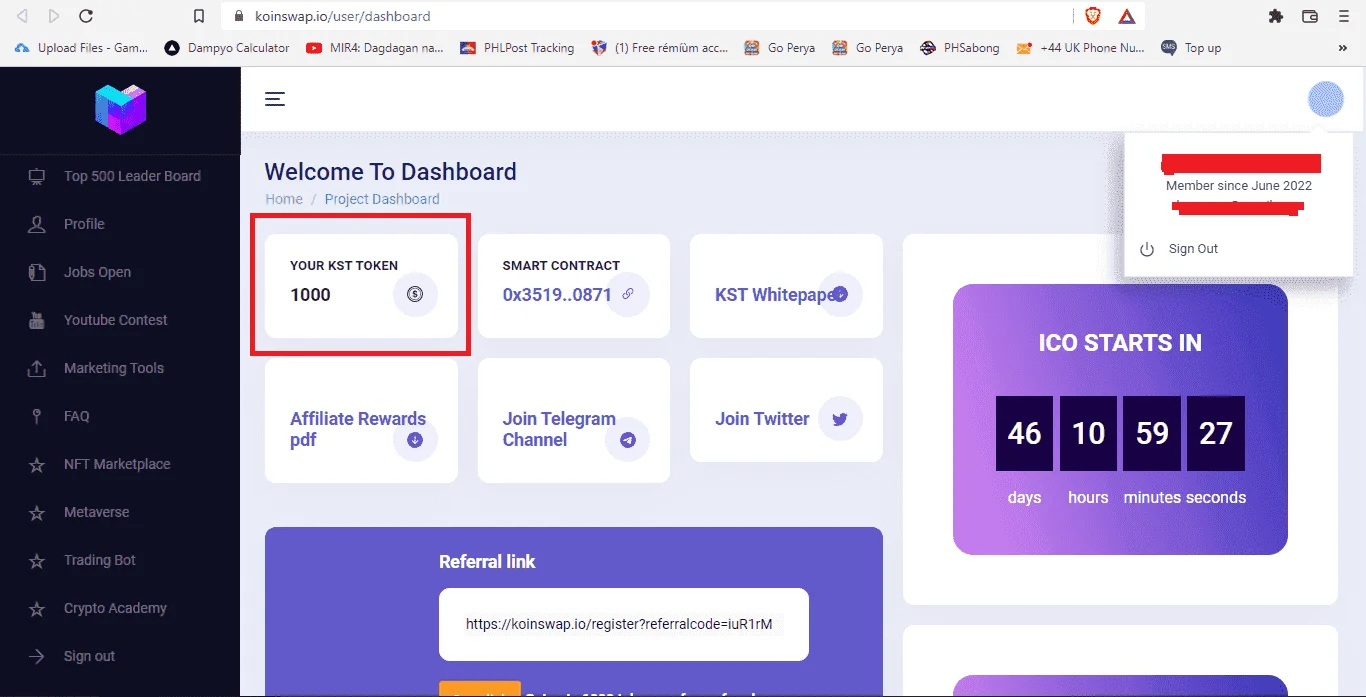Click the browser back arrow
This screenshot has width=1366, height=697.
click(x=22, y=16)
